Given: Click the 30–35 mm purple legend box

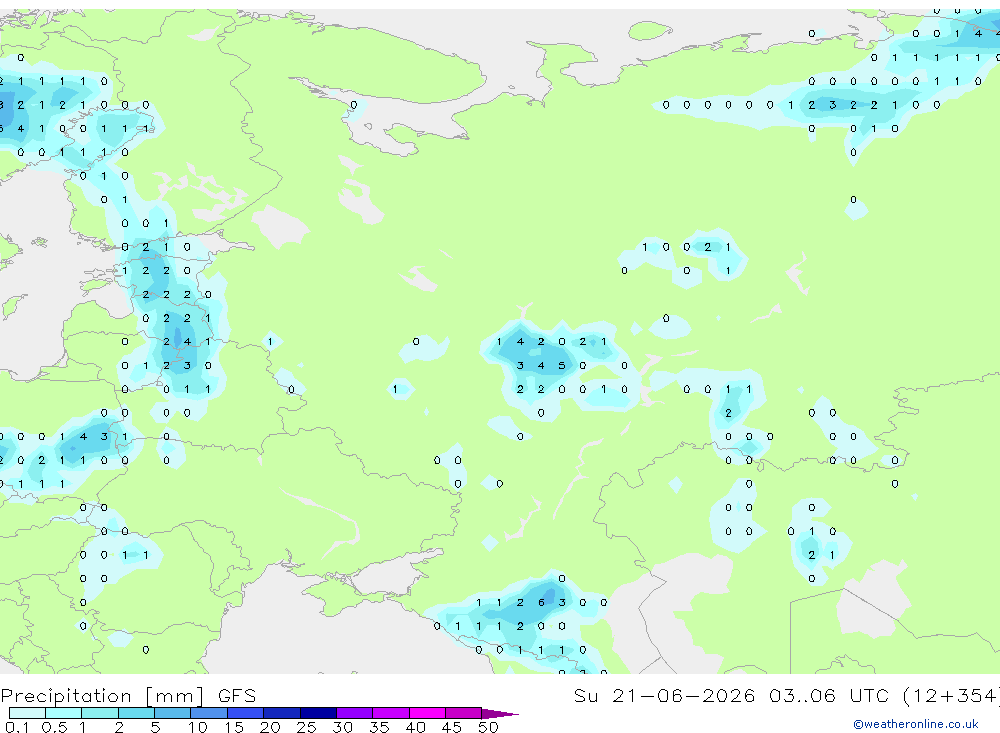Looking at the screenshot, I should [355, 713].
